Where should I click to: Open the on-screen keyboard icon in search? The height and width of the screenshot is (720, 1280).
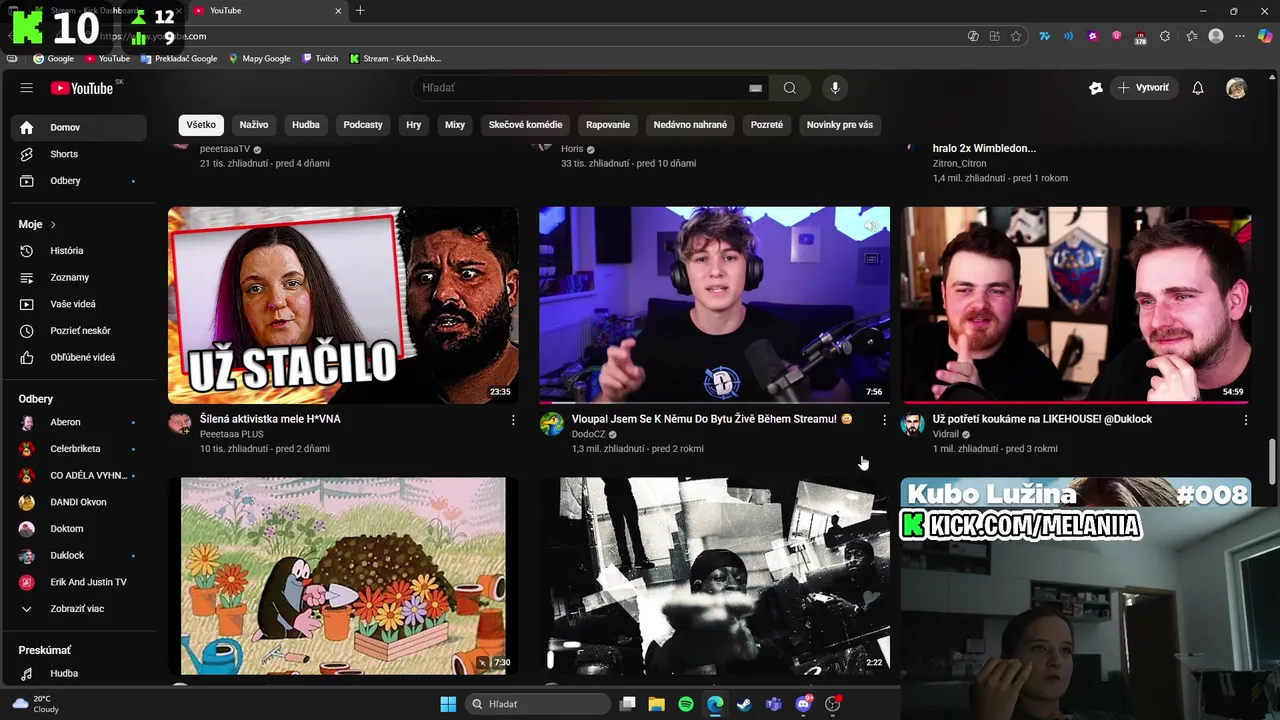pyautogui.click(x=755, y=88)
